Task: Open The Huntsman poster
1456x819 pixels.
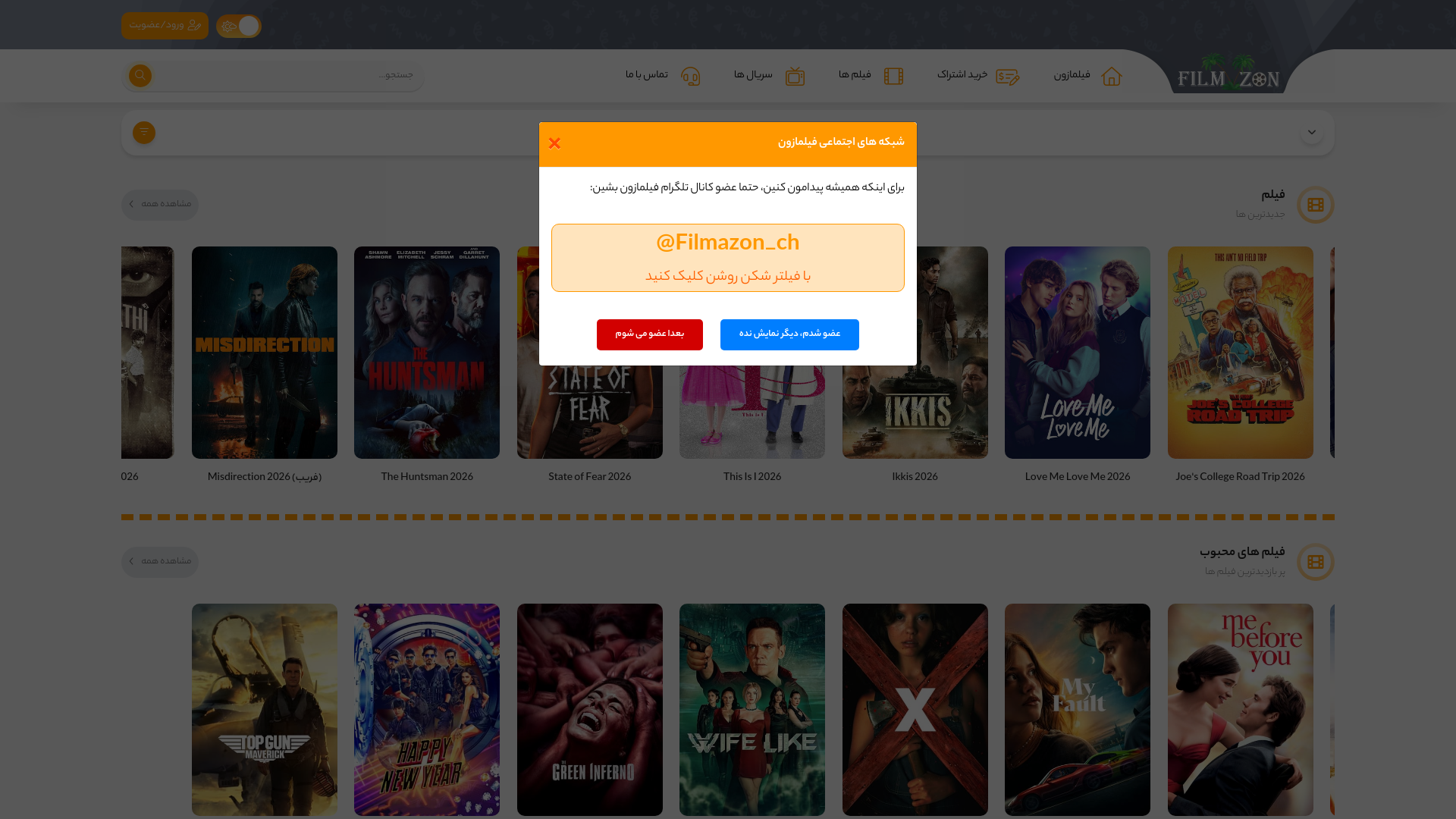Action: click(427, 353)
